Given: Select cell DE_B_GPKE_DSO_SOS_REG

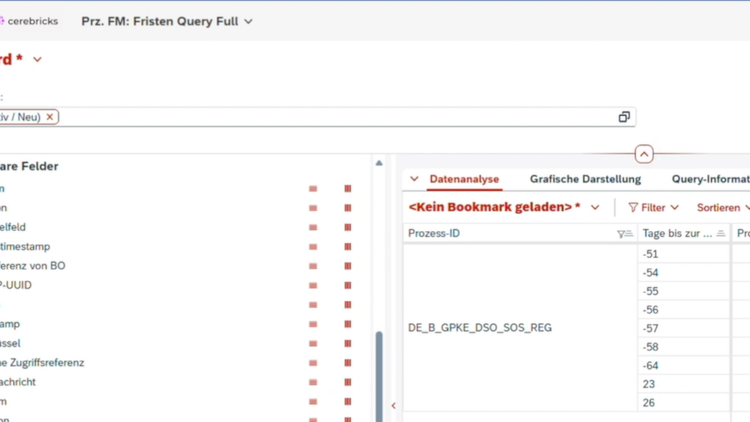Looking at the screenshot, I should [x=520, y=328].
